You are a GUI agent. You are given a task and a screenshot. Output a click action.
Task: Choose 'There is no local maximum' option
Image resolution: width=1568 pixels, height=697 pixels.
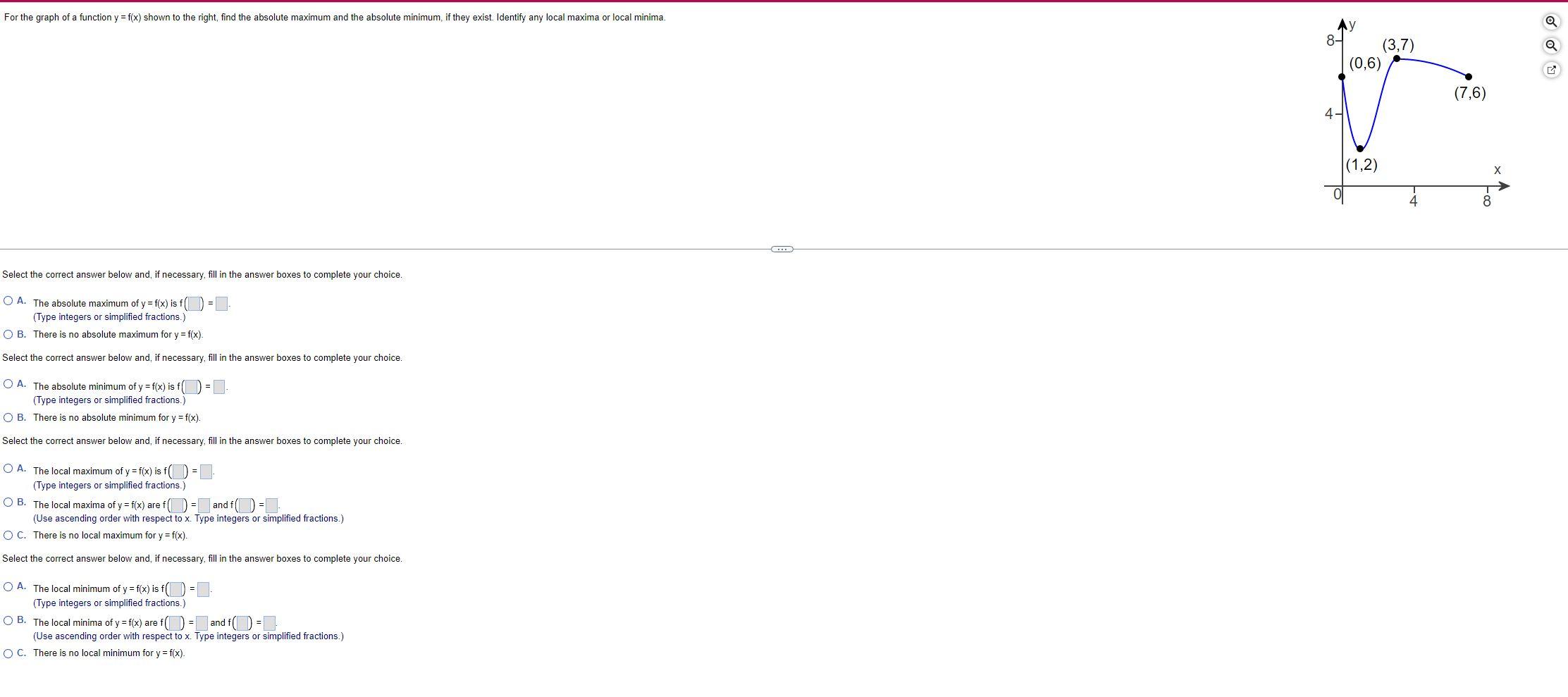pos(8,536)
